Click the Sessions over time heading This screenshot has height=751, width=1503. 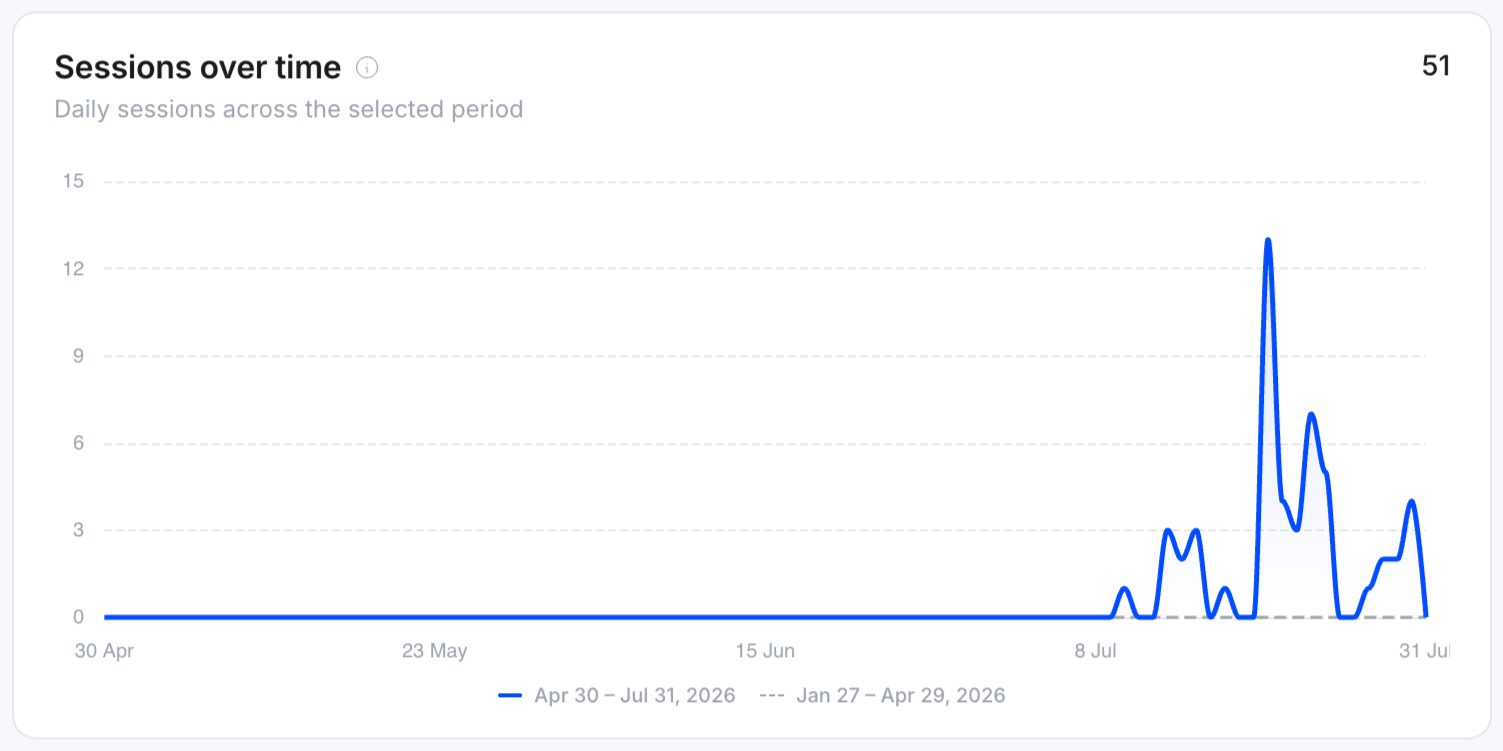(198, 67)
